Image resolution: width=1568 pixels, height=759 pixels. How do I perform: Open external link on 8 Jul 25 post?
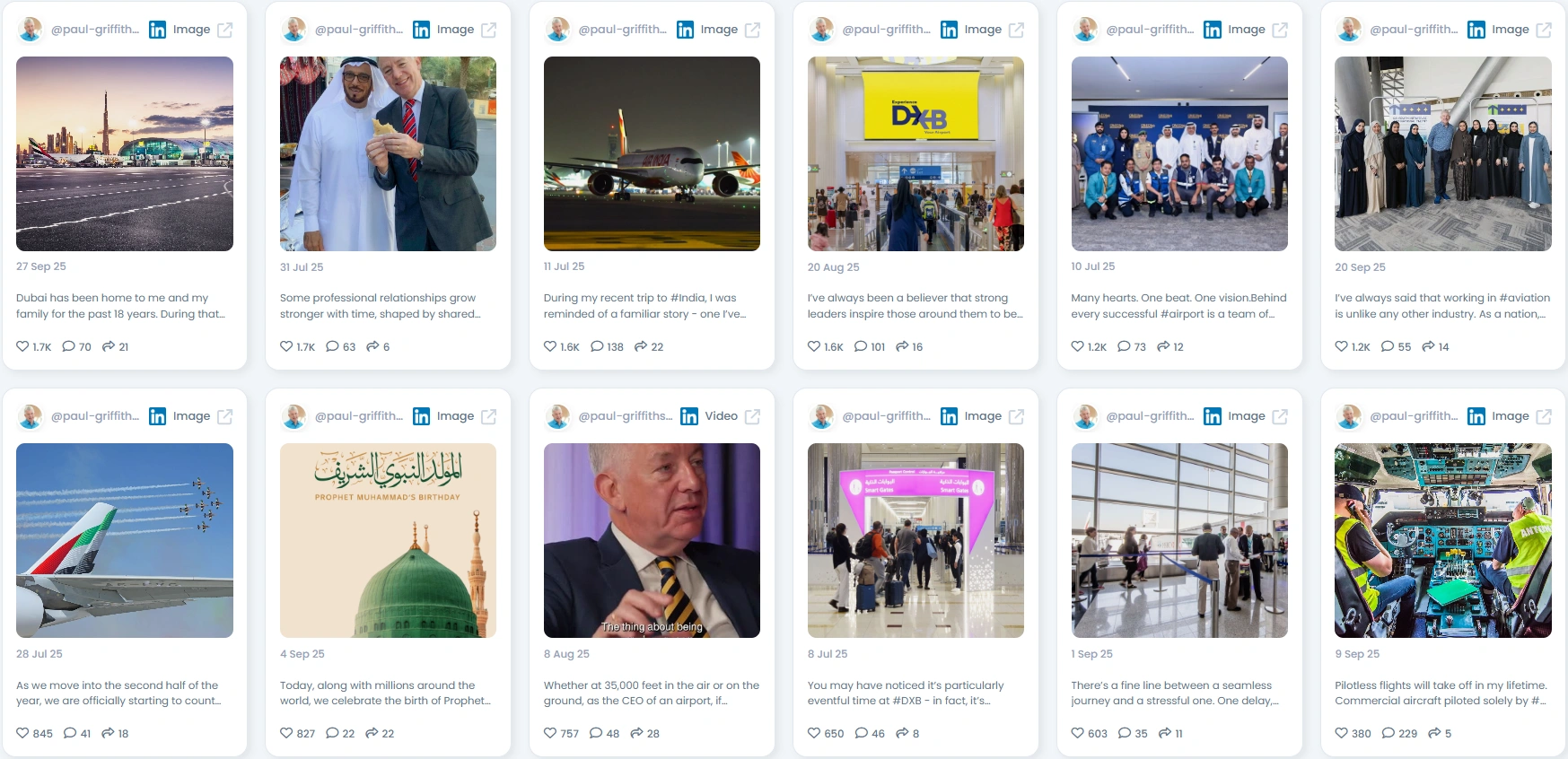tap(1016, 416)
